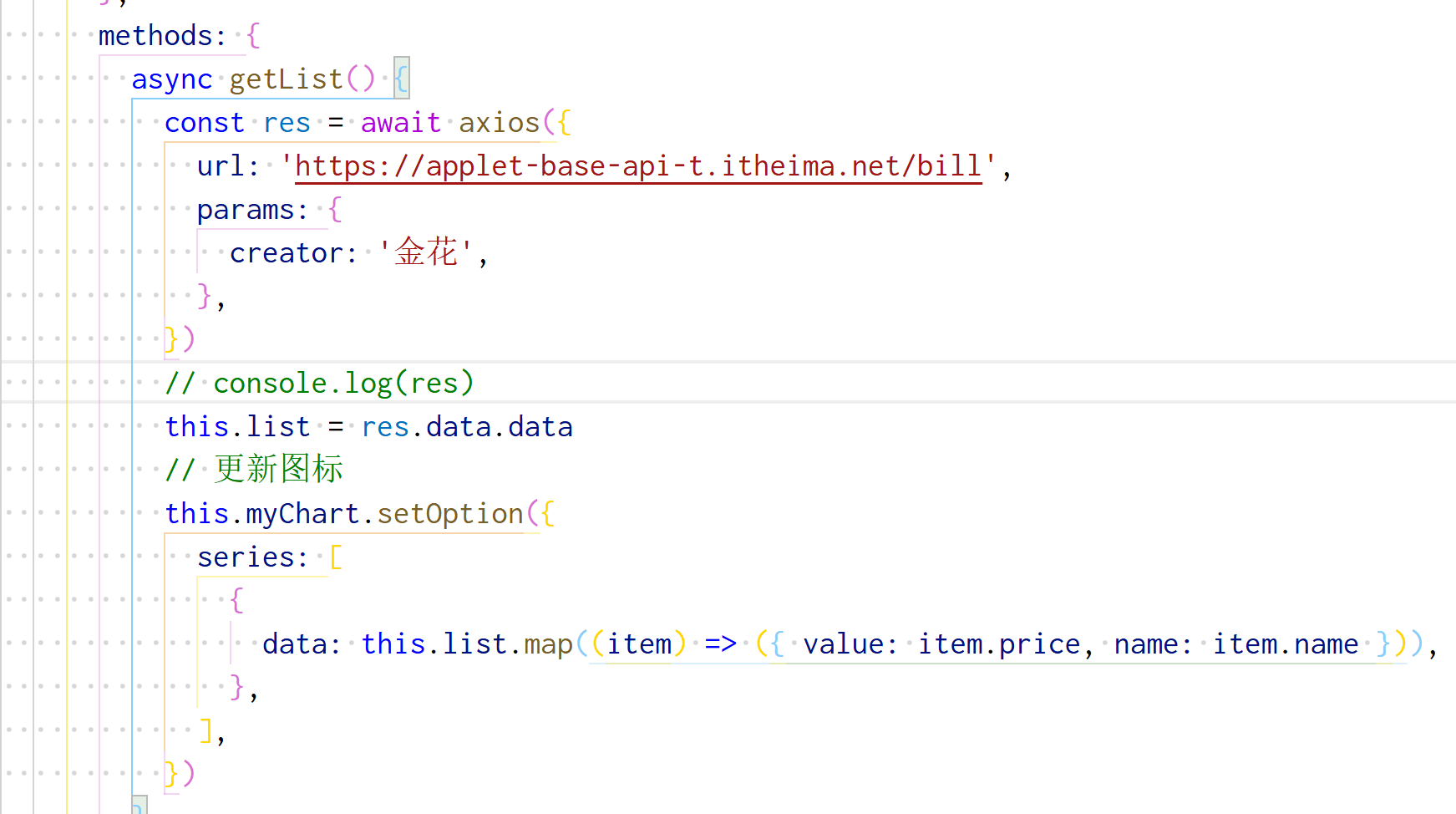Click the getList function name
The width and height of the screenshot is (1456, 814).
286,79
